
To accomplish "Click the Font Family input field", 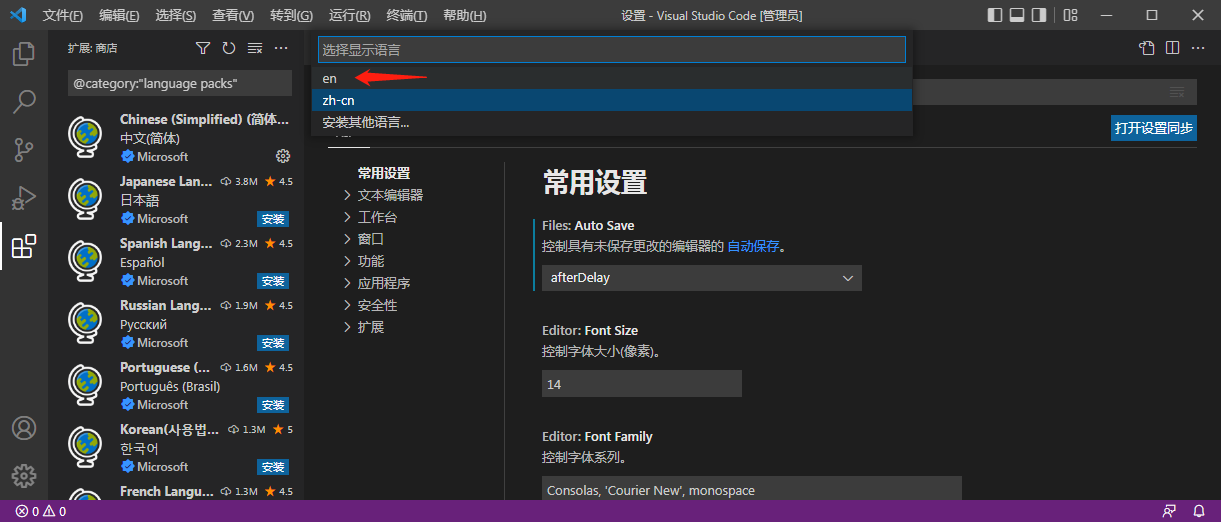I will coord(752,488).
